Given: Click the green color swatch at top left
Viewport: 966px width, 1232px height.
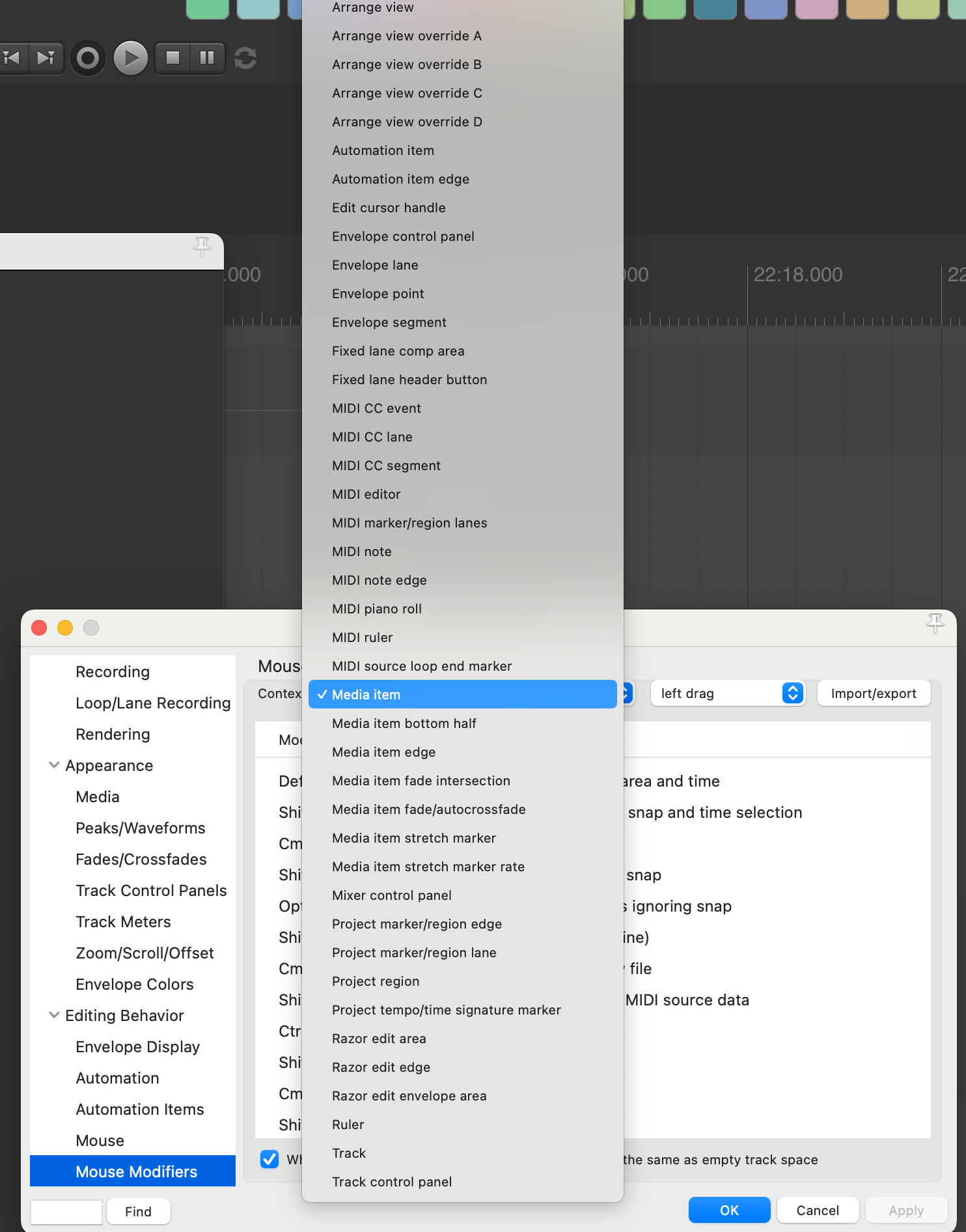Looking at the screenshot, I should point(207,9).
